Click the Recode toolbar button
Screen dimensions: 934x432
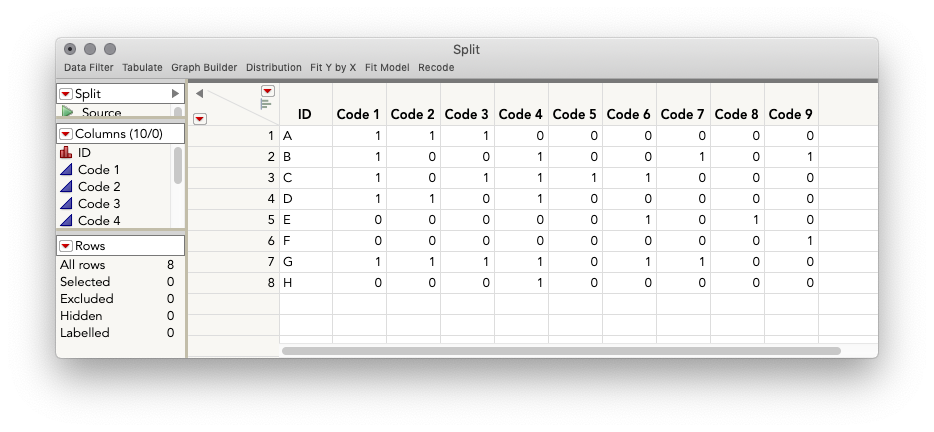click(436, 68)
